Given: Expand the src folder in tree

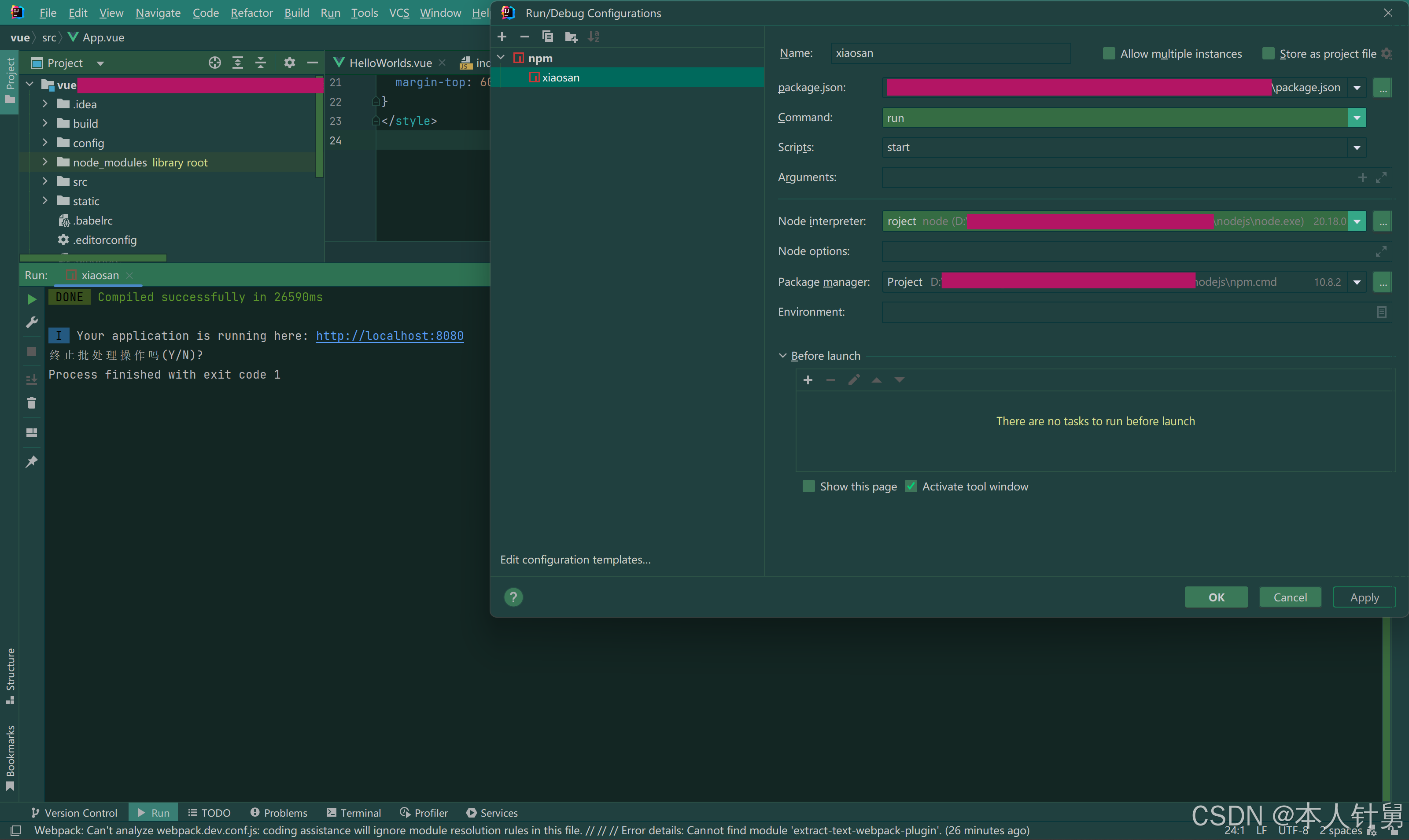Looking at the screenshot, I should pos(45,182).
